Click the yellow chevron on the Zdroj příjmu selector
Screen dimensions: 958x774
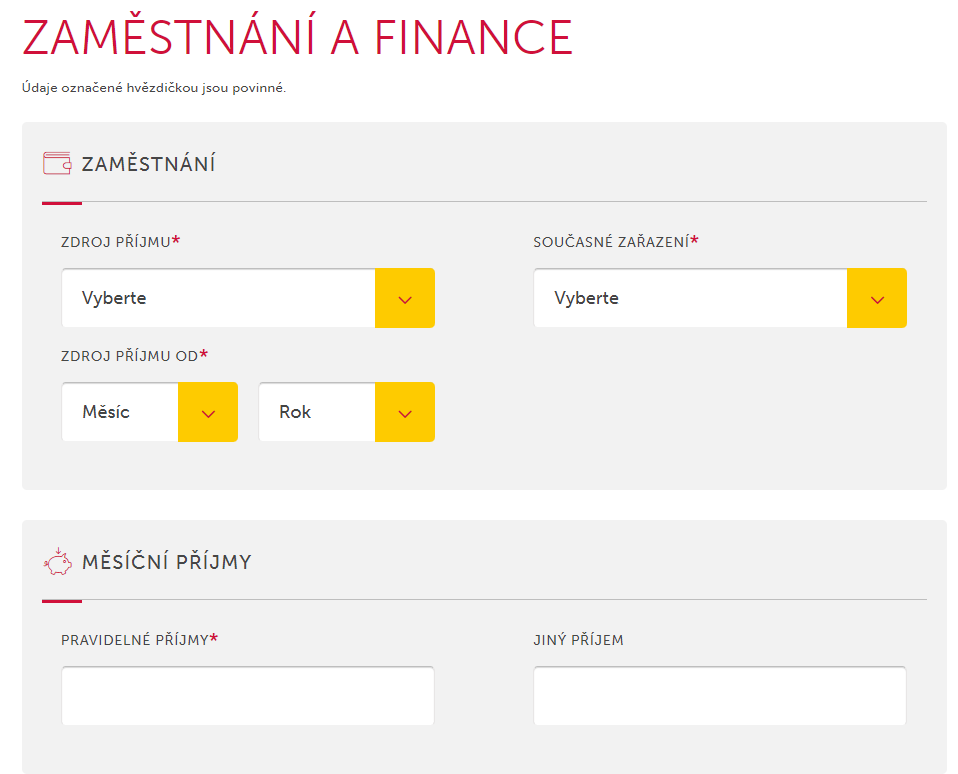[x=404, y=297]
